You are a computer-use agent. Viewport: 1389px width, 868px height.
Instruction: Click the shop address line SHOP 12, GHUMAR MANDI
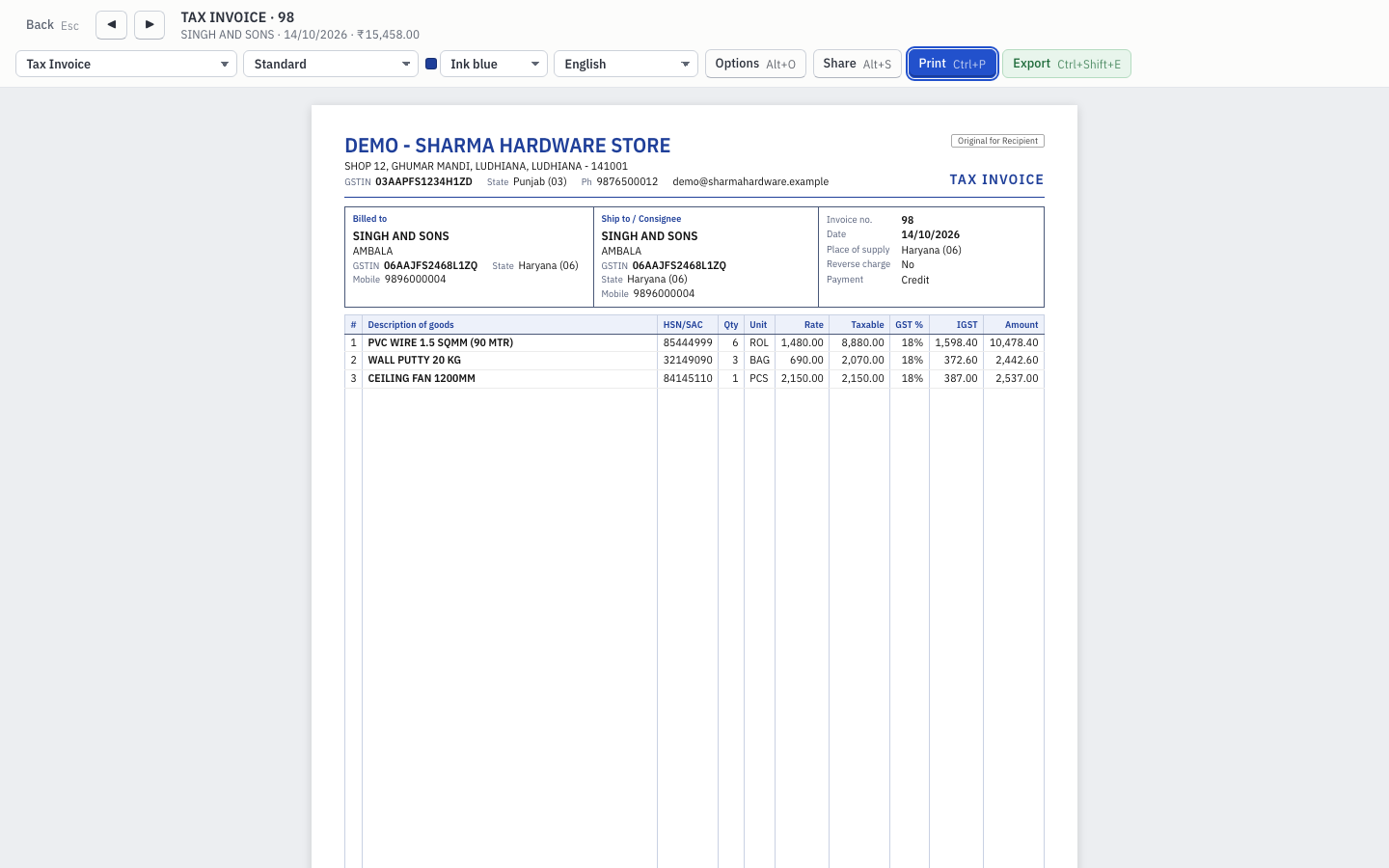tap(486, 166)
